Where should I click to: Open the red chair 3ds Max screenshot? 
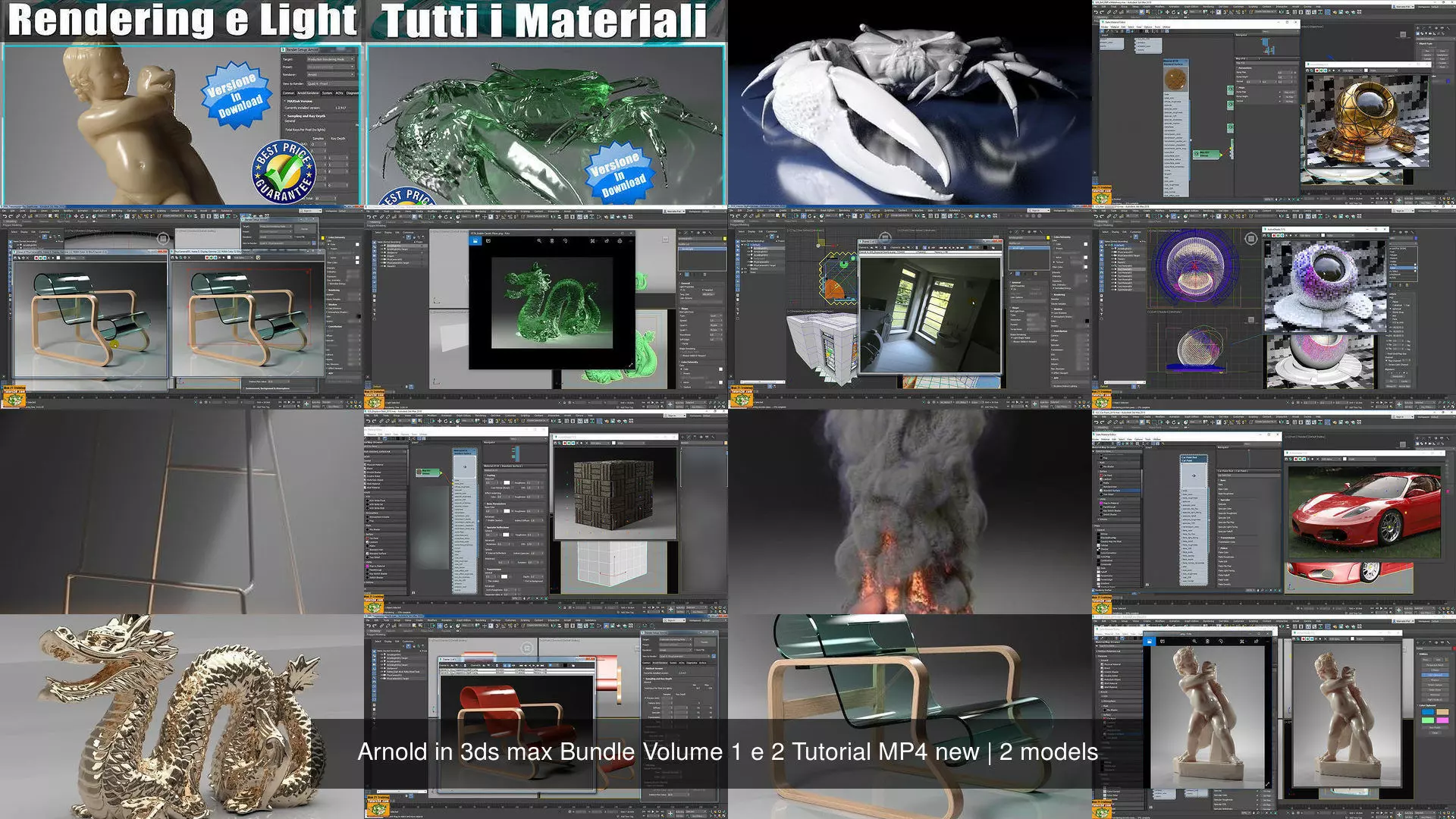tap(546, 717)
